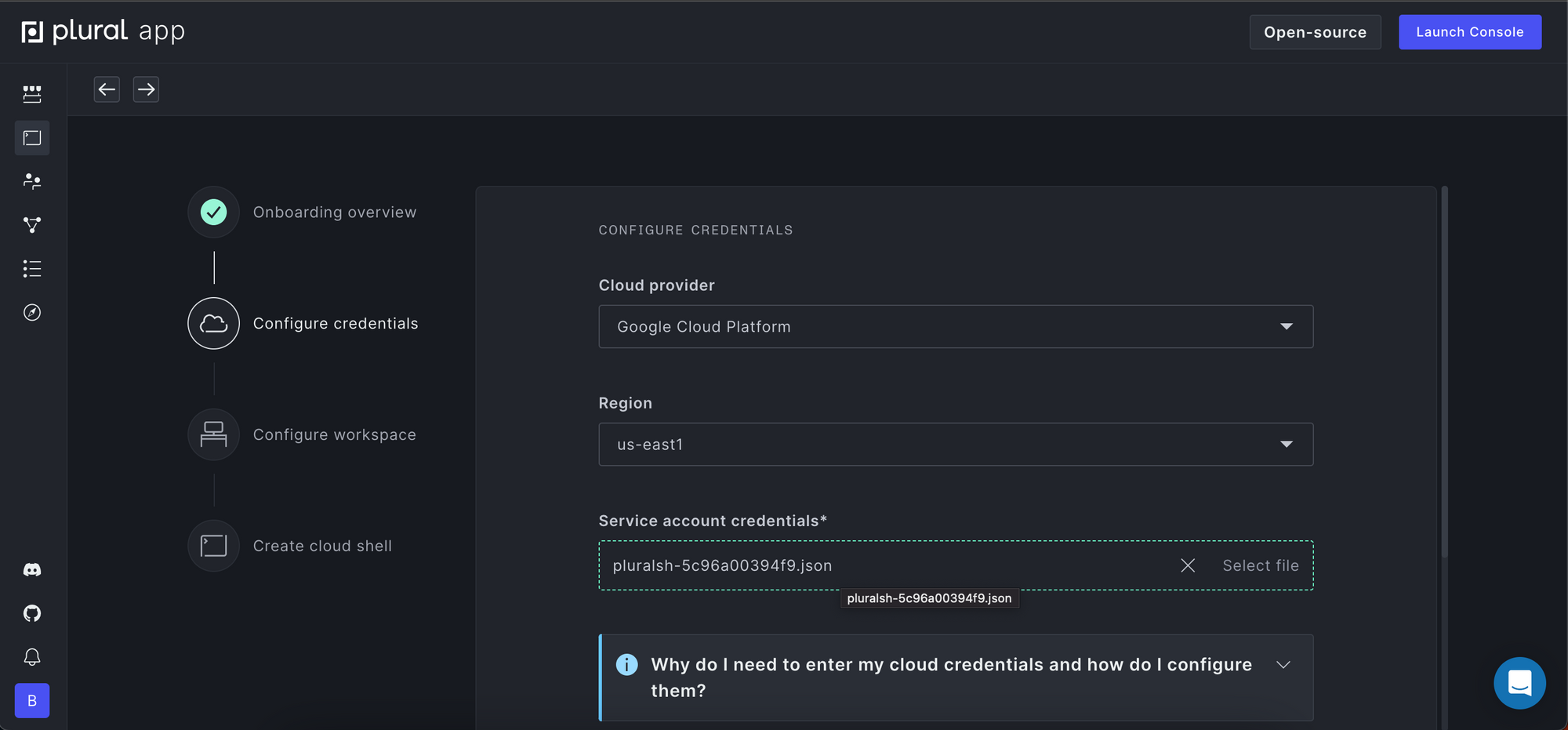This screenshot has width=1568, height=730.
Task: Click the pluralsh-5c96a00394f9.json file field
Action: click(956, 565)
